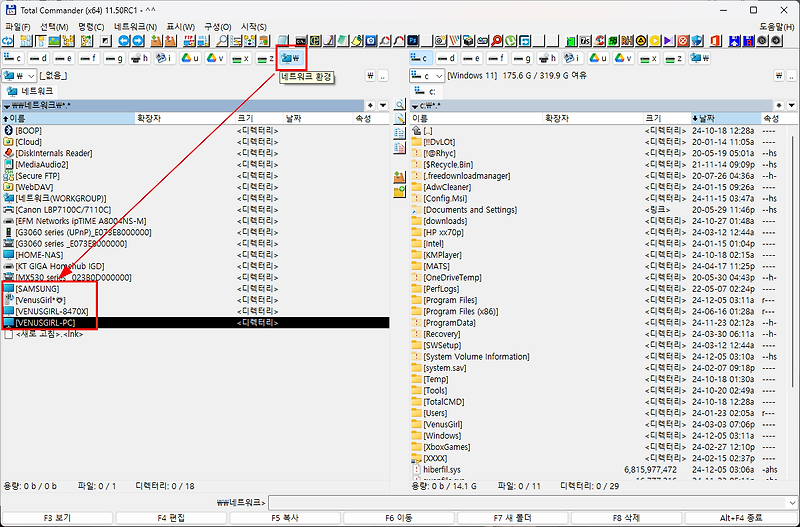Click the Alt+F4 종료 button
The image size is (800, 527).
[x=741, y=518]
